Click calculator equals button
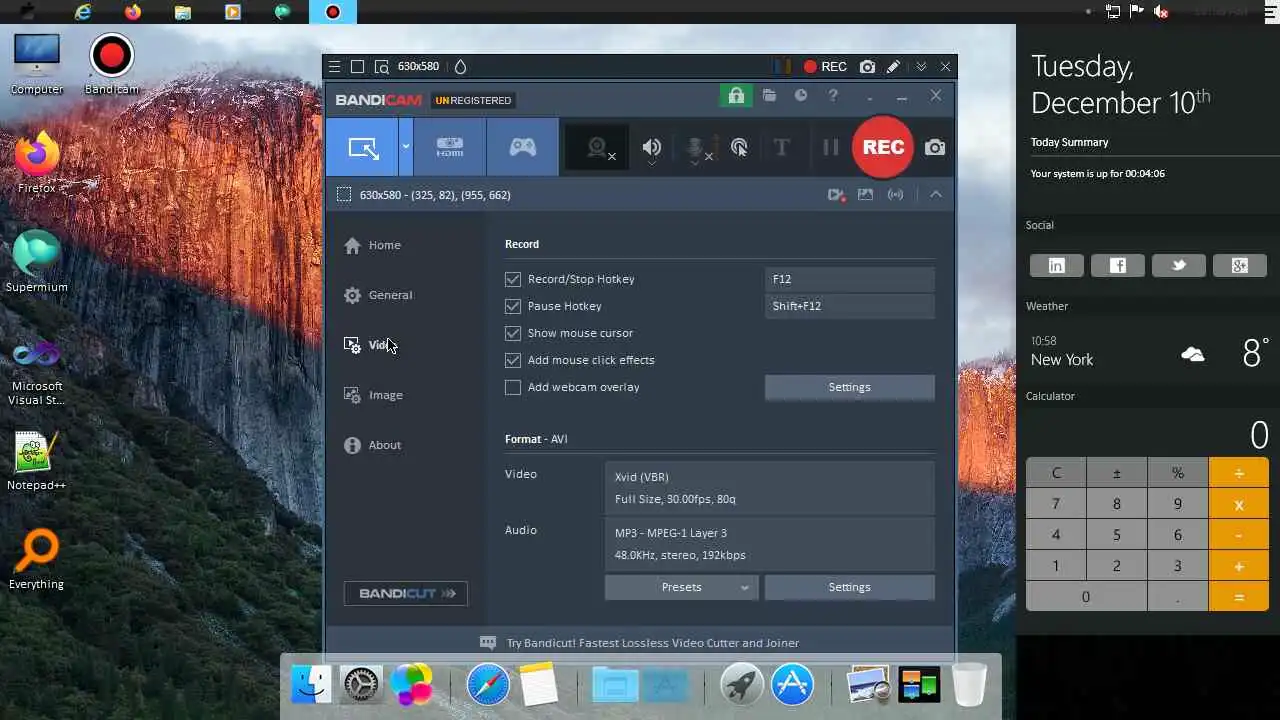 point(1239,597)
